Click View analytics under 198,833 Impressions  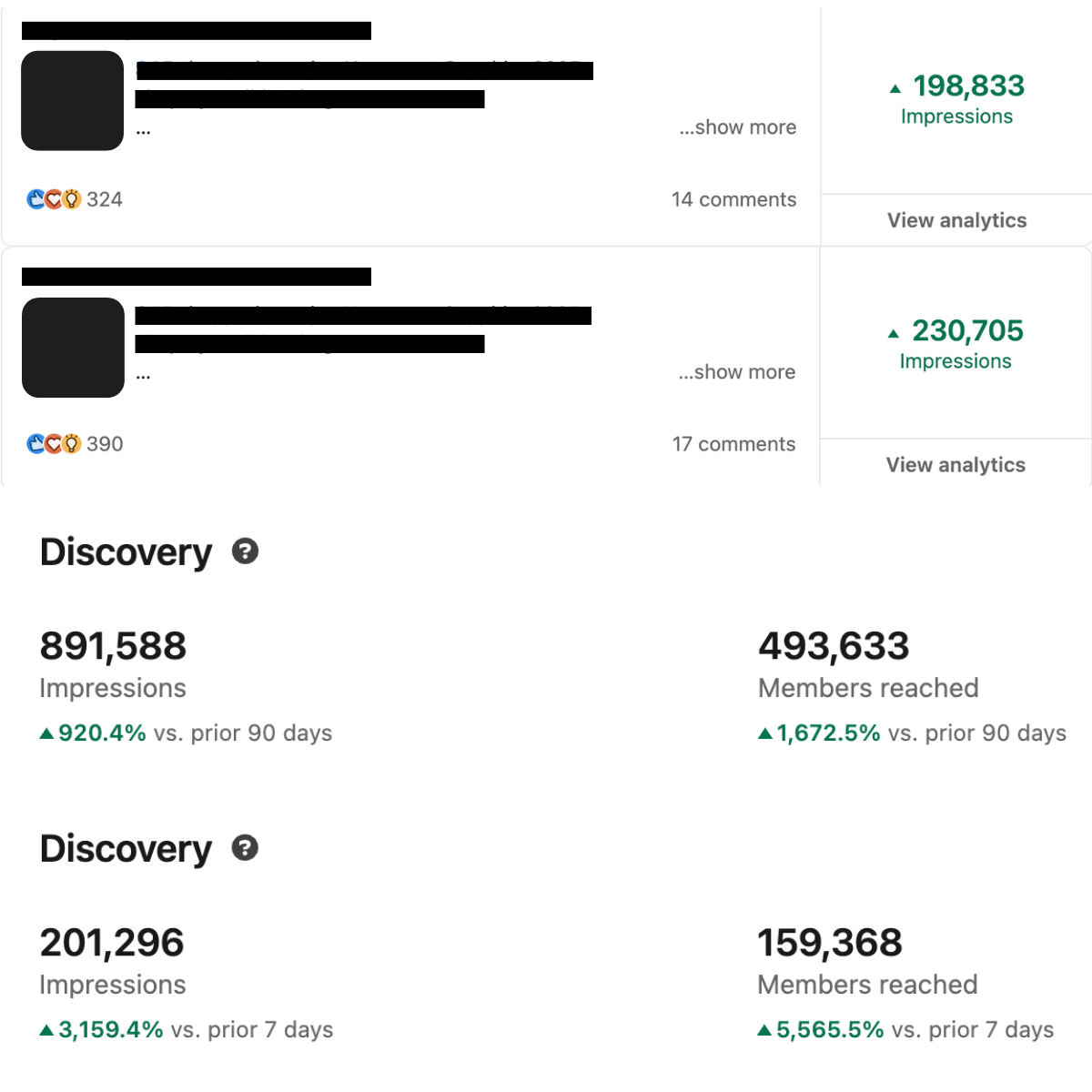click(x=956, y=220)
